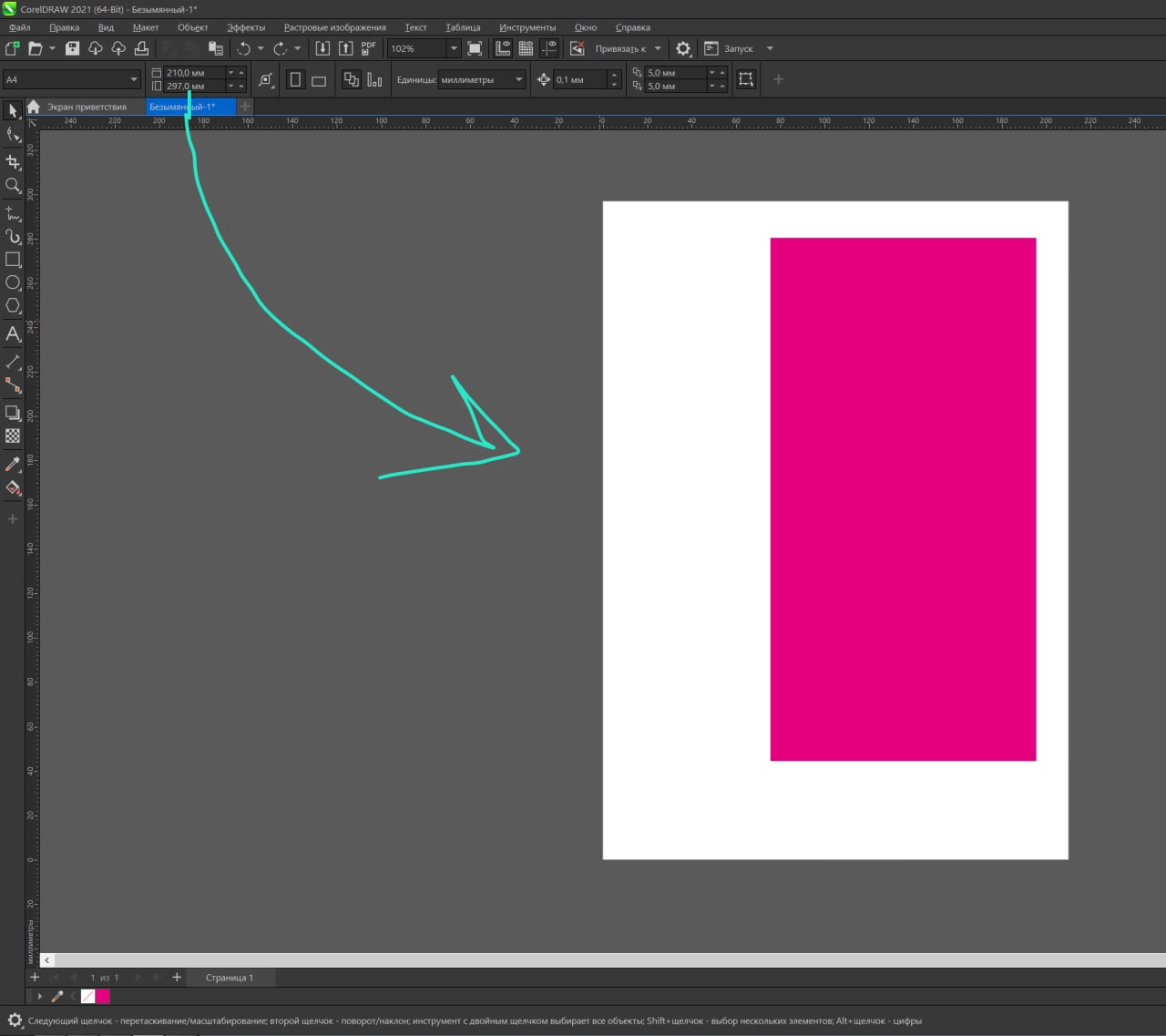Viewport: 1166px width, 1036px height.
Task: Click Export to PDF icon
Action: coord(369,48)
